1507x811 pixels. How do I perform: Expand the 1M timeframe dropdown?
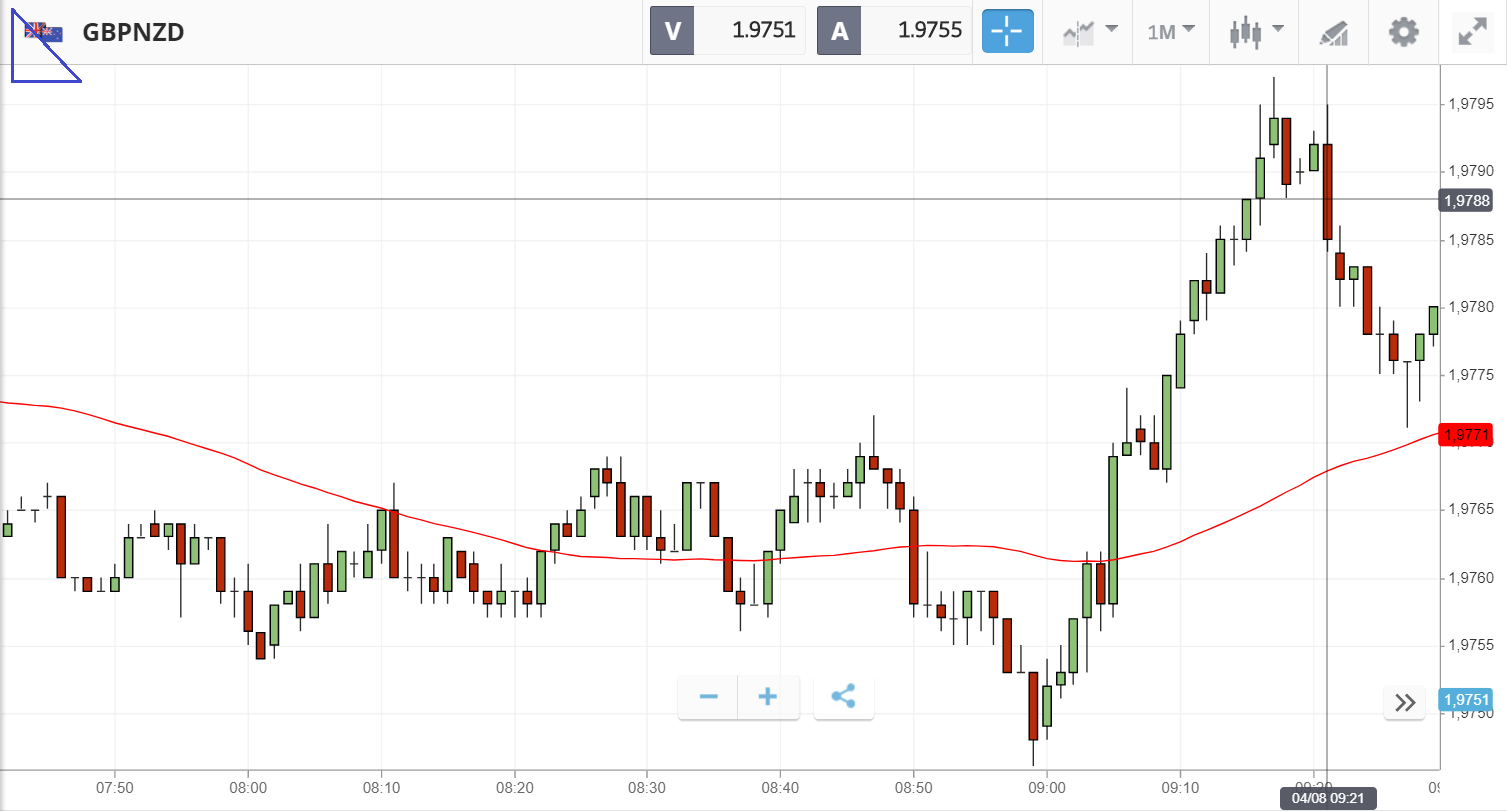tap(1171, 31)
